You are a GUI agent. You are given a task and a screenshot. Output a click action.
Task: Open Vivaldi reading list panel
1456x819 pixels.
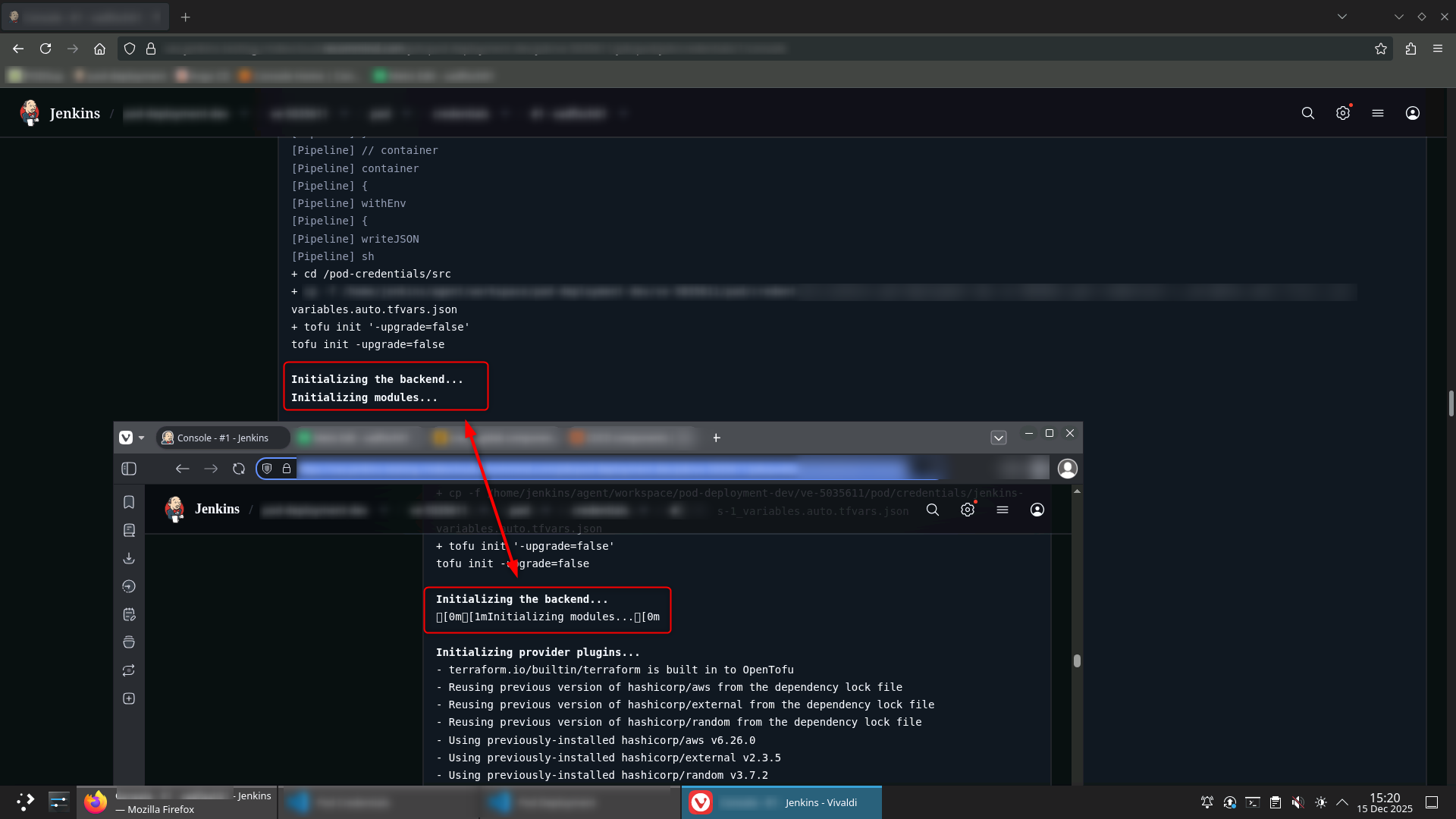pos(129,530)
